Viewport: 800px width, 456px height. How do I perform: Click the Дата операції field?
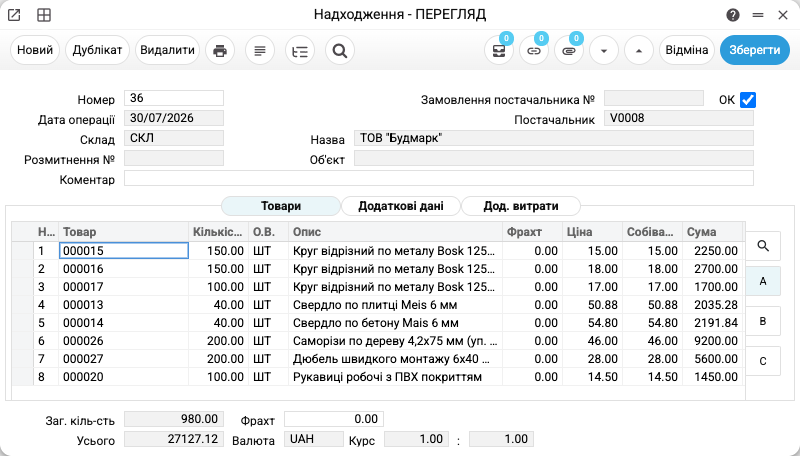click(x=174, y=118)
